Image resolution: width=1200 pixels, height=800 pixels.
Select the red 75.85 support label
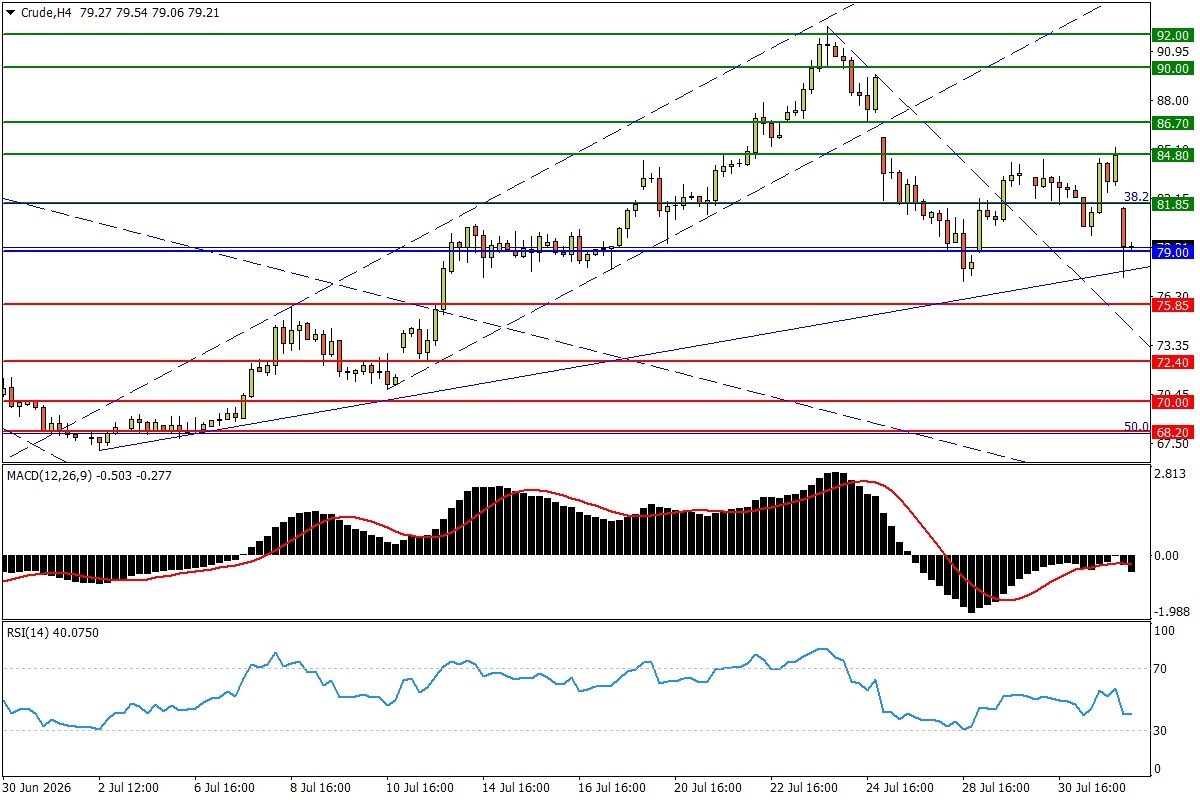pos(1172,305)
